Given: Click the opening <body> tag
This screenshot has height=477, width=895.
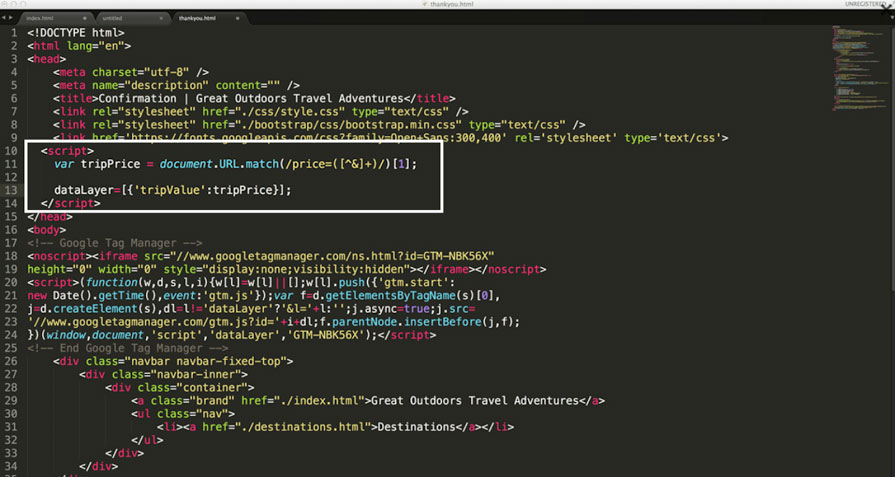Looking at the screenshot, I should pos(47,229).
